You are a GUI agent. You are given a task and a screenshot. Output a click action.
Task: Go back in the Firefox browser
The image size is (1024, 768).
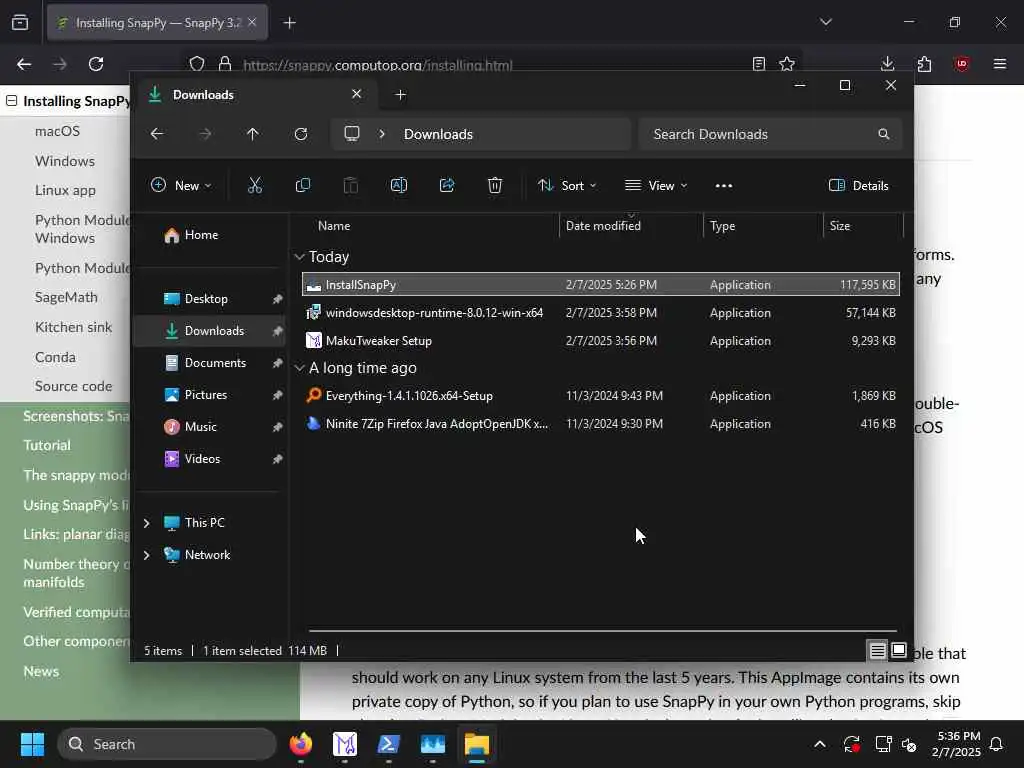[24, 63]
